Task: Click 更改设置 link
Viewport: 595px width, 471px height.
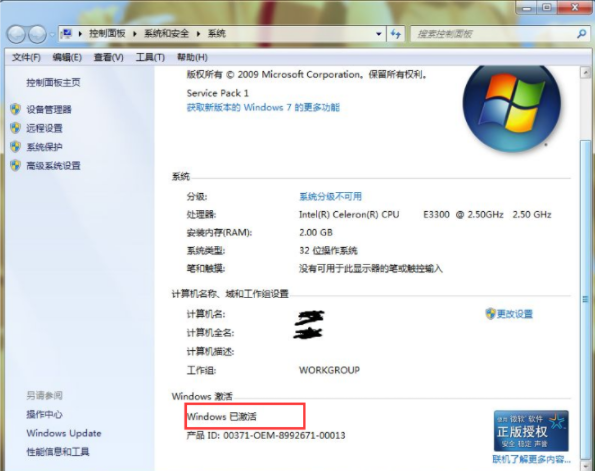Action: coord(514,314)
